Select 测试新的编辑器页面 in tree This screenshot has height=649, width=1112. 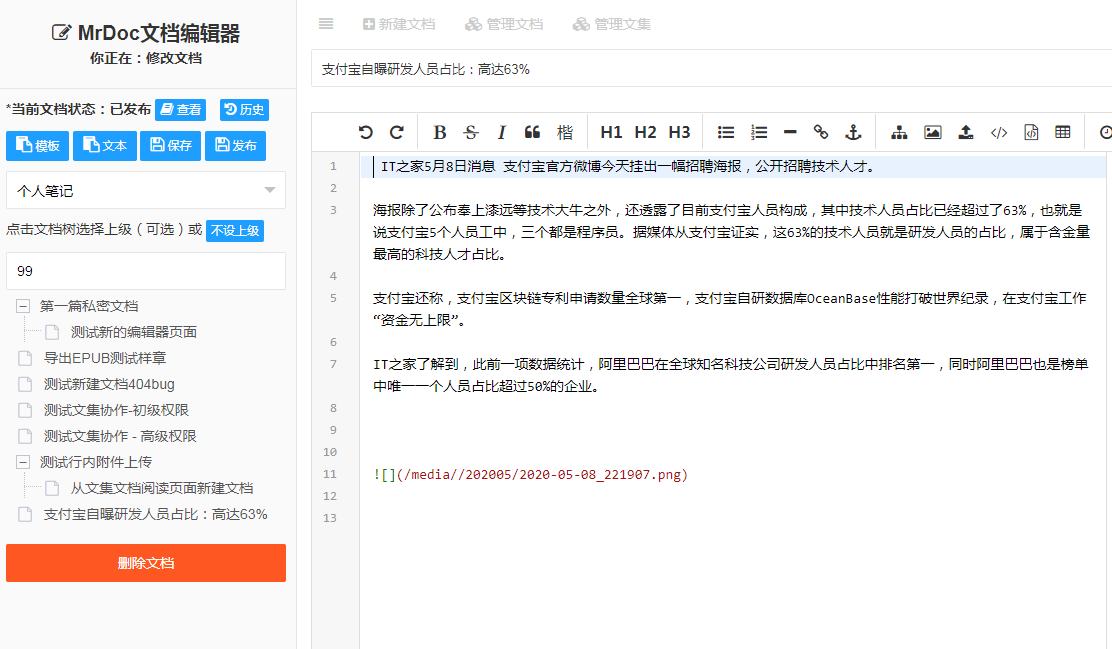click(133, 332)
